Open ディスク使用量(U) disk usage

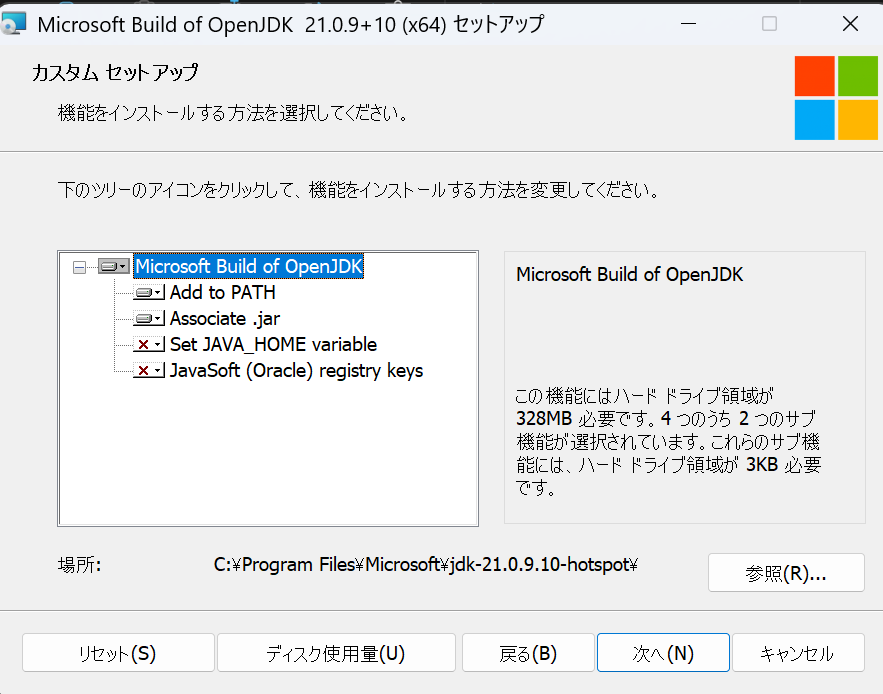click(x=336, y=654)
